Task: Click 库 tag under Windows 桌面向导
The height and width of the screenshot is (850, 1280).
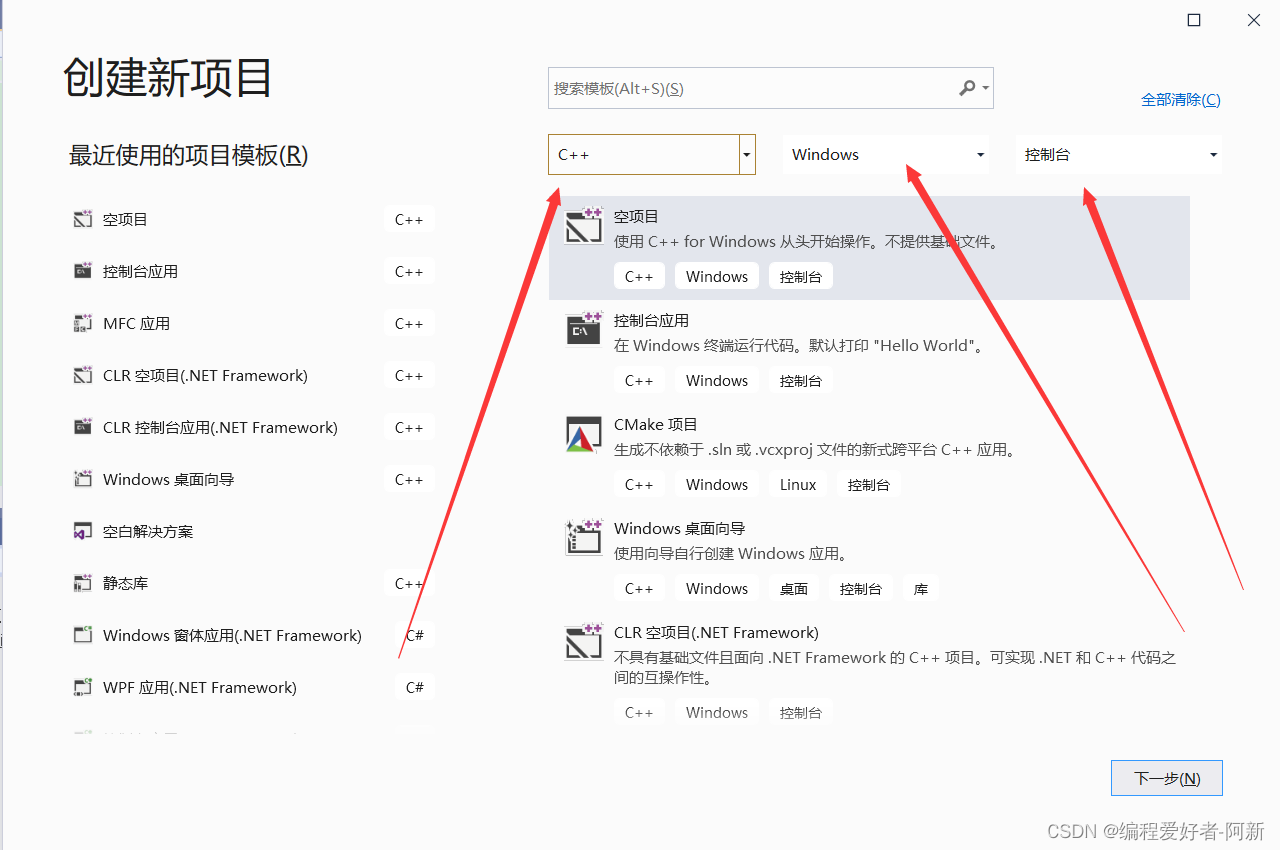Action: (x=921, y=589)
